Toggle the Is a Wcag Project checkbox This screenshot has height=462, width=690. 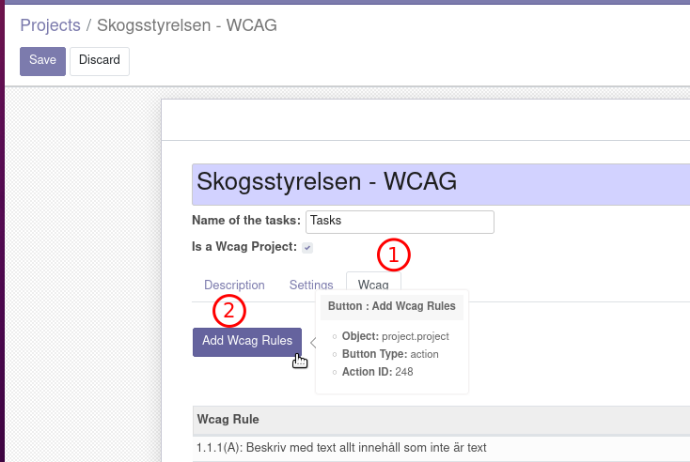click(308, 248)
